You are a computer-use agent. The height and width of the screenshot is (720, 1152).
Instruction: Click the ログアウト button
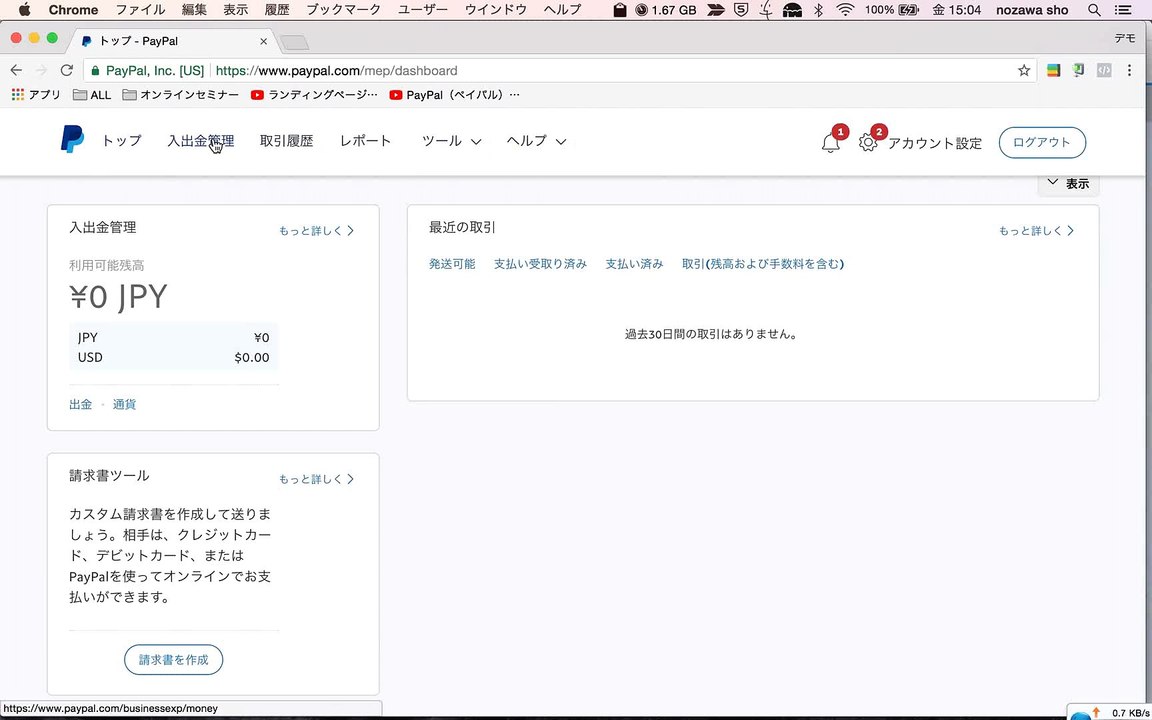pos(1042,143)
